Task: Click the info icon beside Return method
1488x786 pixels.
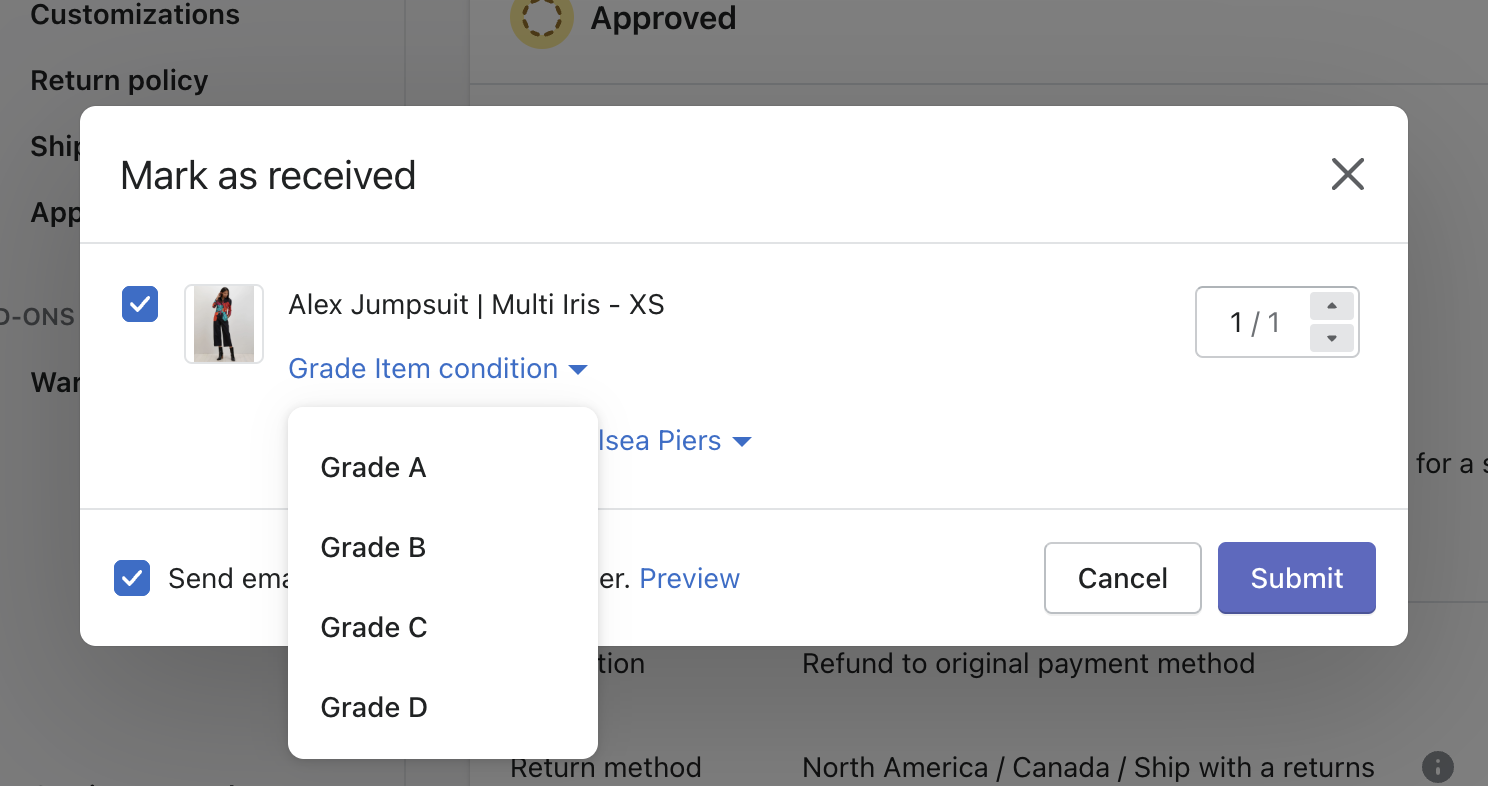Action: [x=1437, y=767]
